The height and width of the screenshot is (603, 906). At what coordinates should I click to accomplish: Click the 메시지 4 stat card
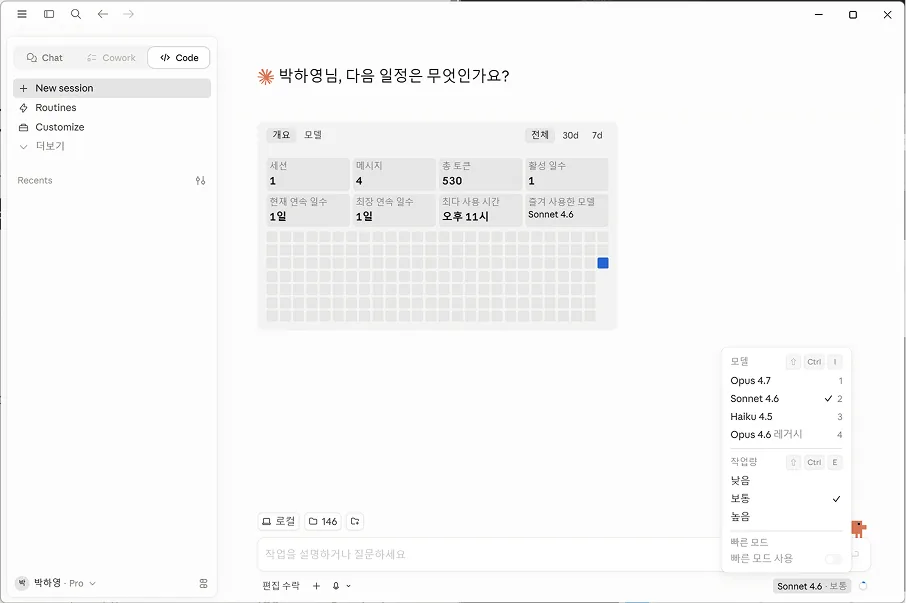(x=394, y=174)
